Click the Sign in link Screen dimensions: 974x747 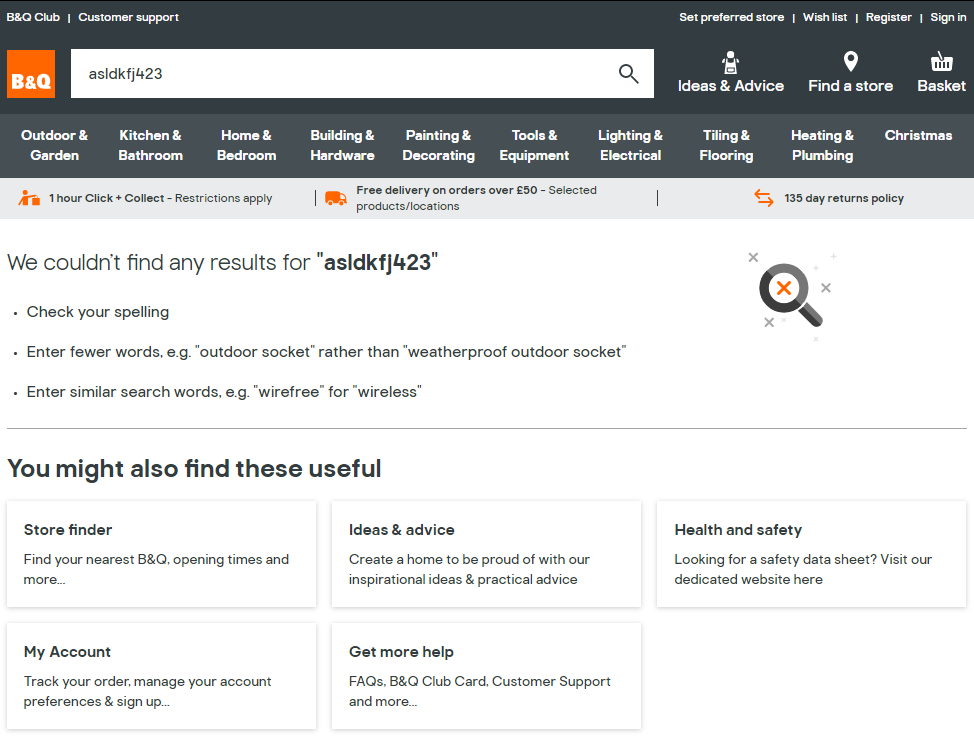948,17
